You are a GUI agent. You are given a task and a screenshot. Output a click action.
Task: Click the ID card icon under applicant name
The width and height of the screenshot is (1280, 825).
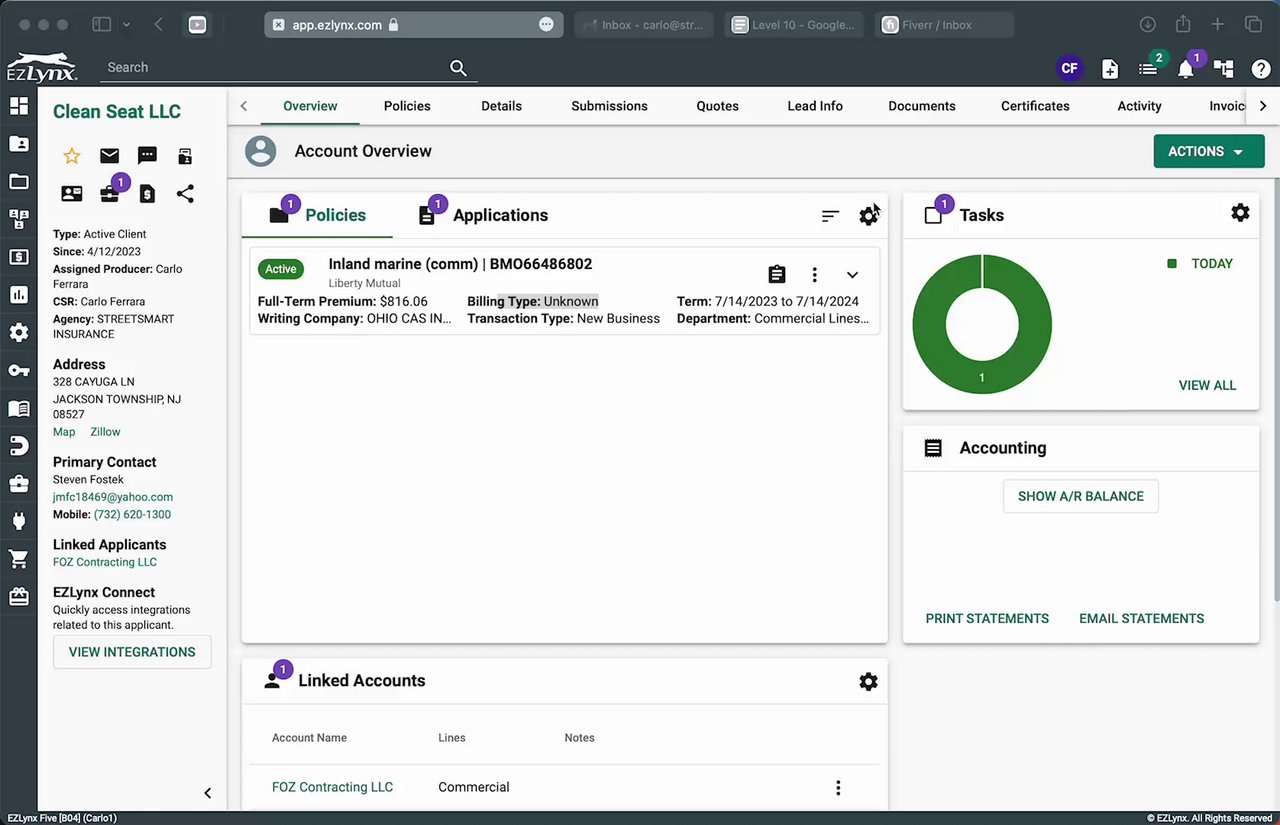[72, 194]
